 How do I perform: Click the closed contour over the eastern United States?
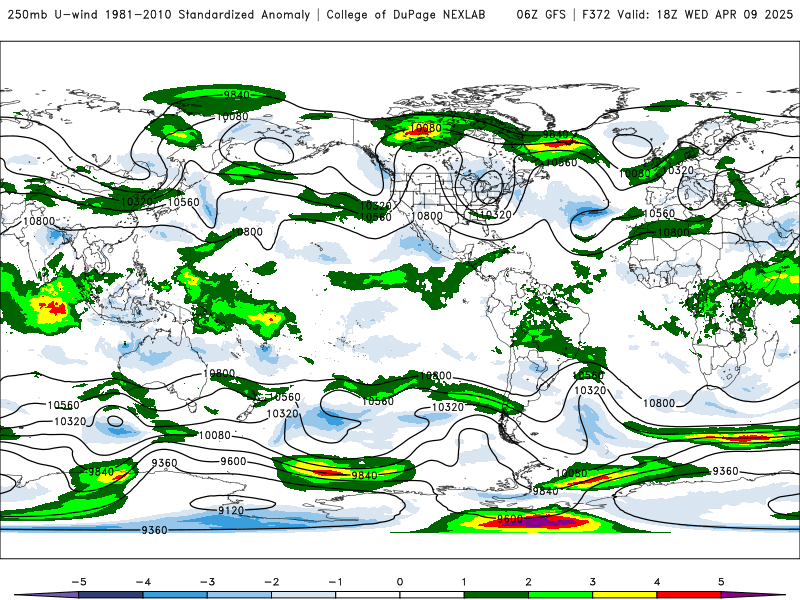click(489, 187)
